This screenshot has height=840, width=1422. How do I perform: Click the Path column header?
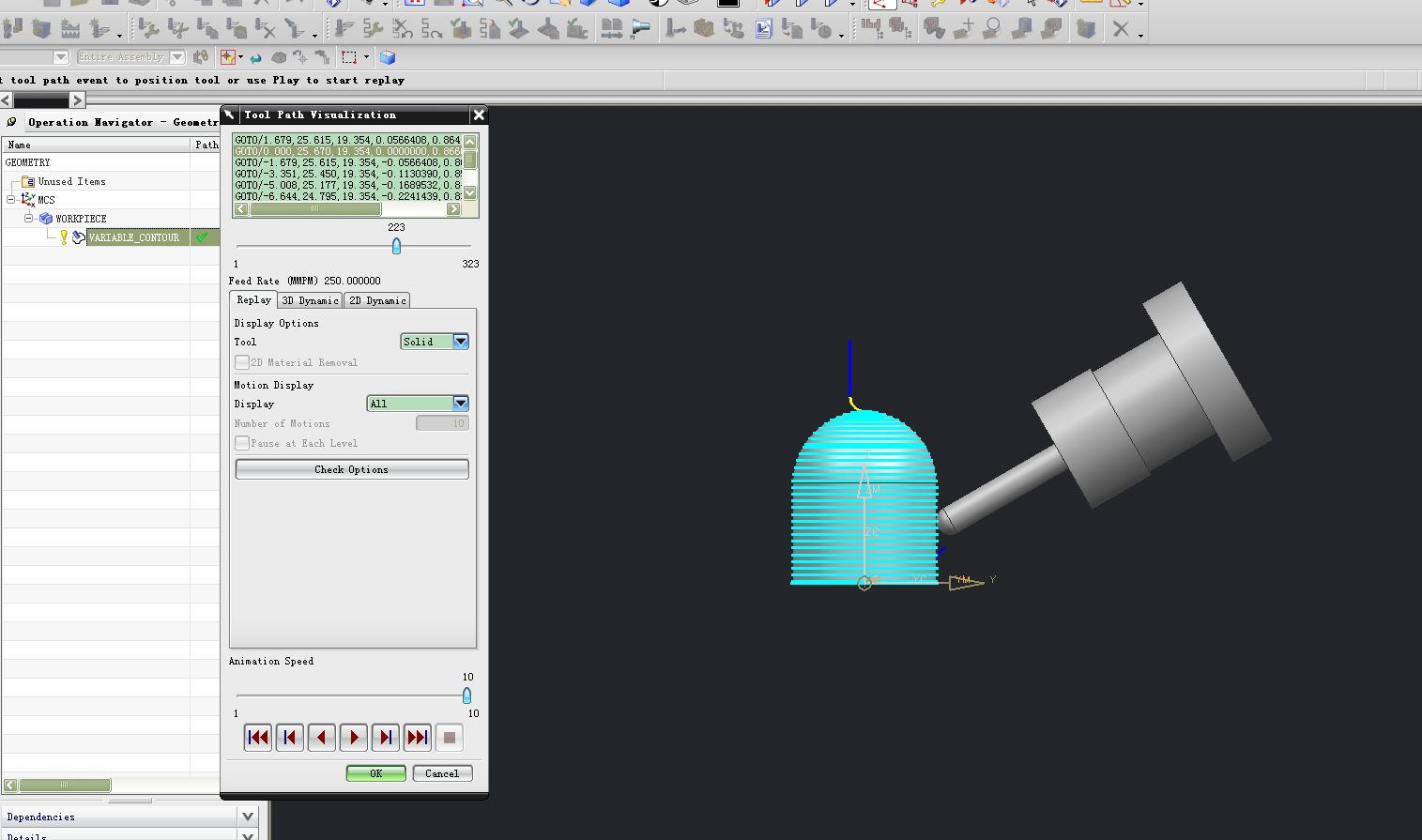click(206, 145)
